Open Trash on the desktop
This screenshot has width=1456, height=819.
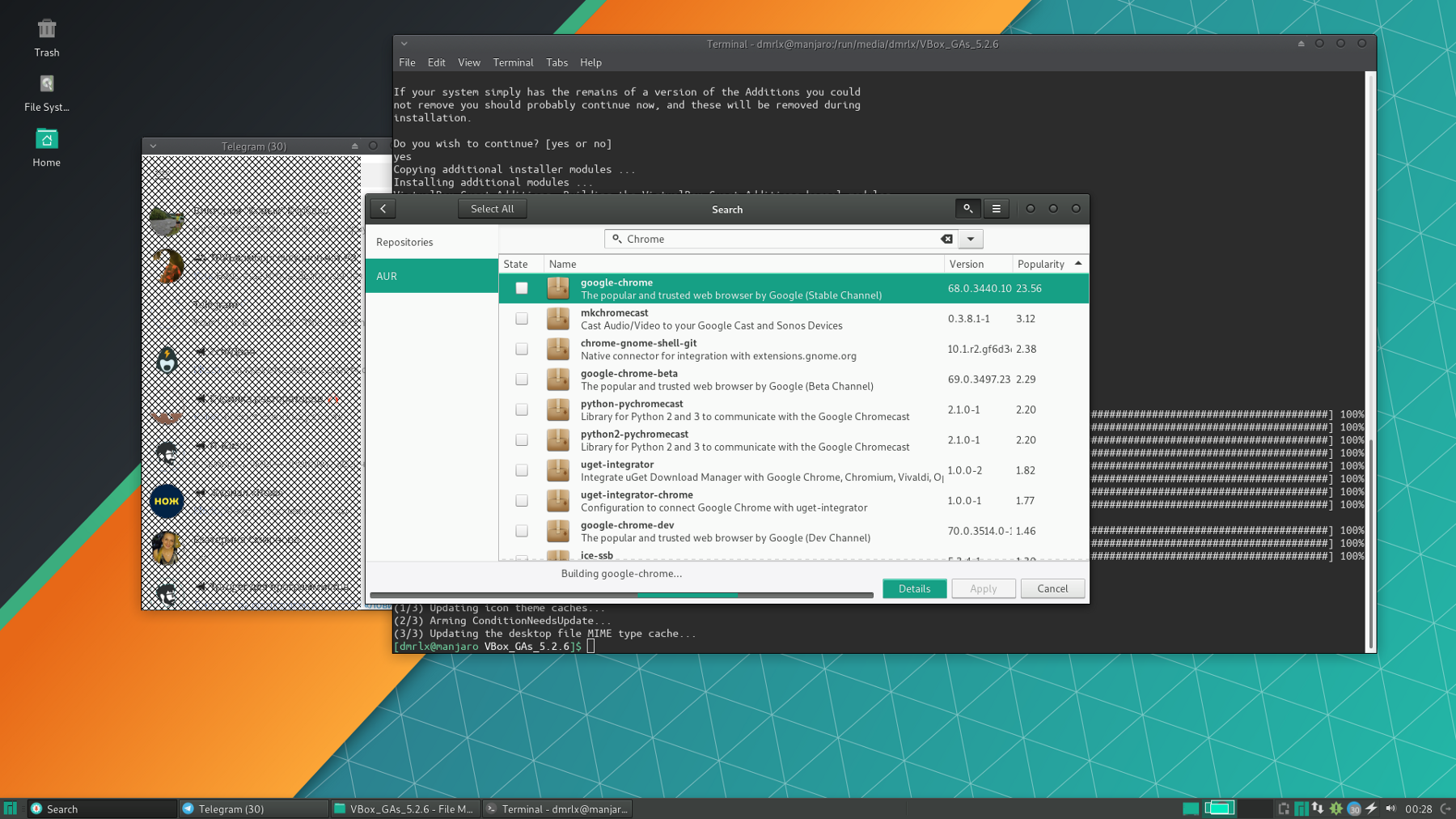pos(47,38)
